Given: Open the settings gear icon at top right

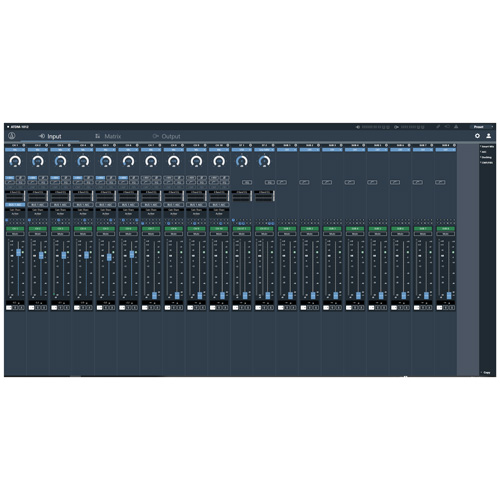Looking at the screenshot, I should (477, 136).
